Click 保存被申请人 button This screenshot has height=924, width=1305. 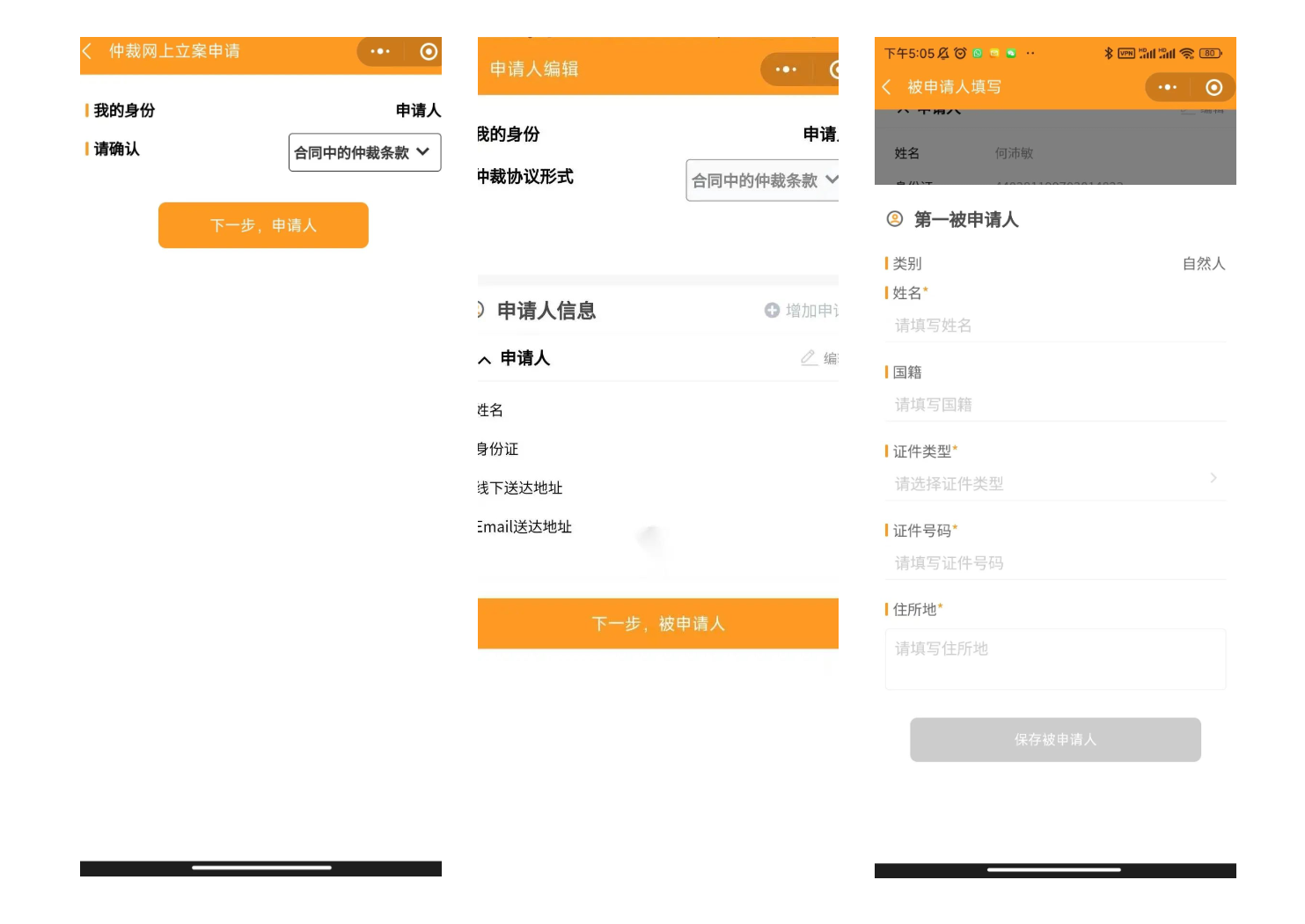click(1055, 740)
